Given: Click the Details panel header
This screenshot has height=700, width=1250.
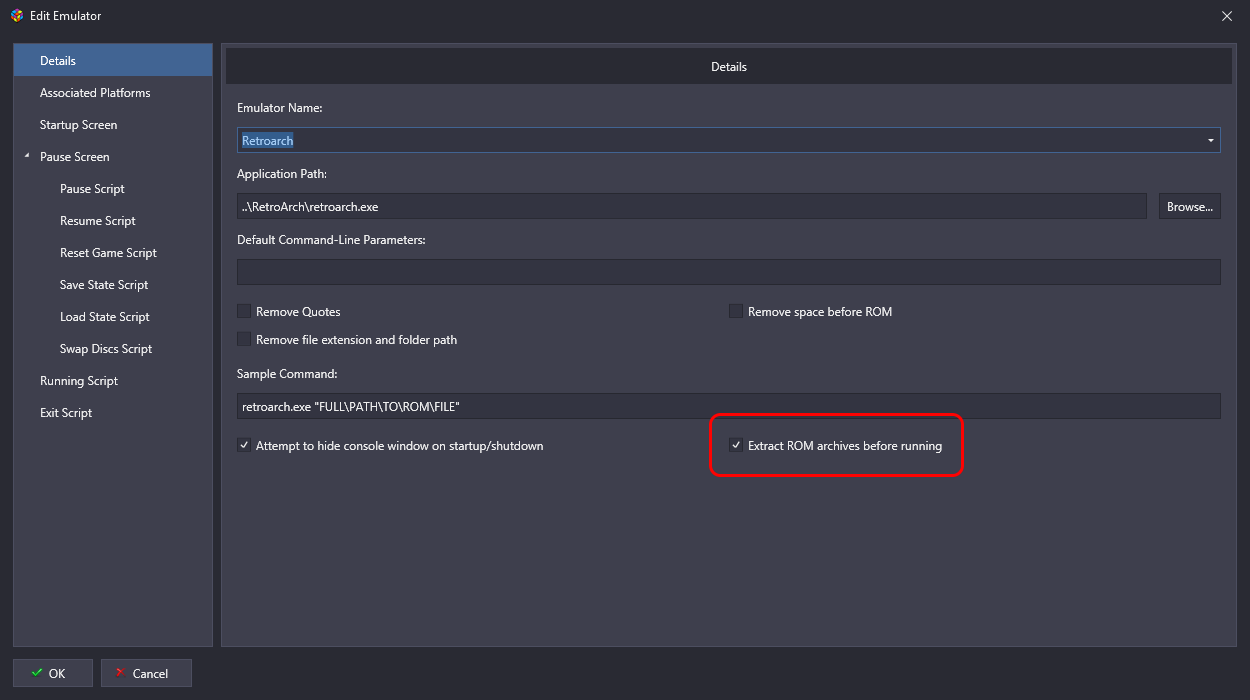Looking at the screenshot, I should coord(728,67).
